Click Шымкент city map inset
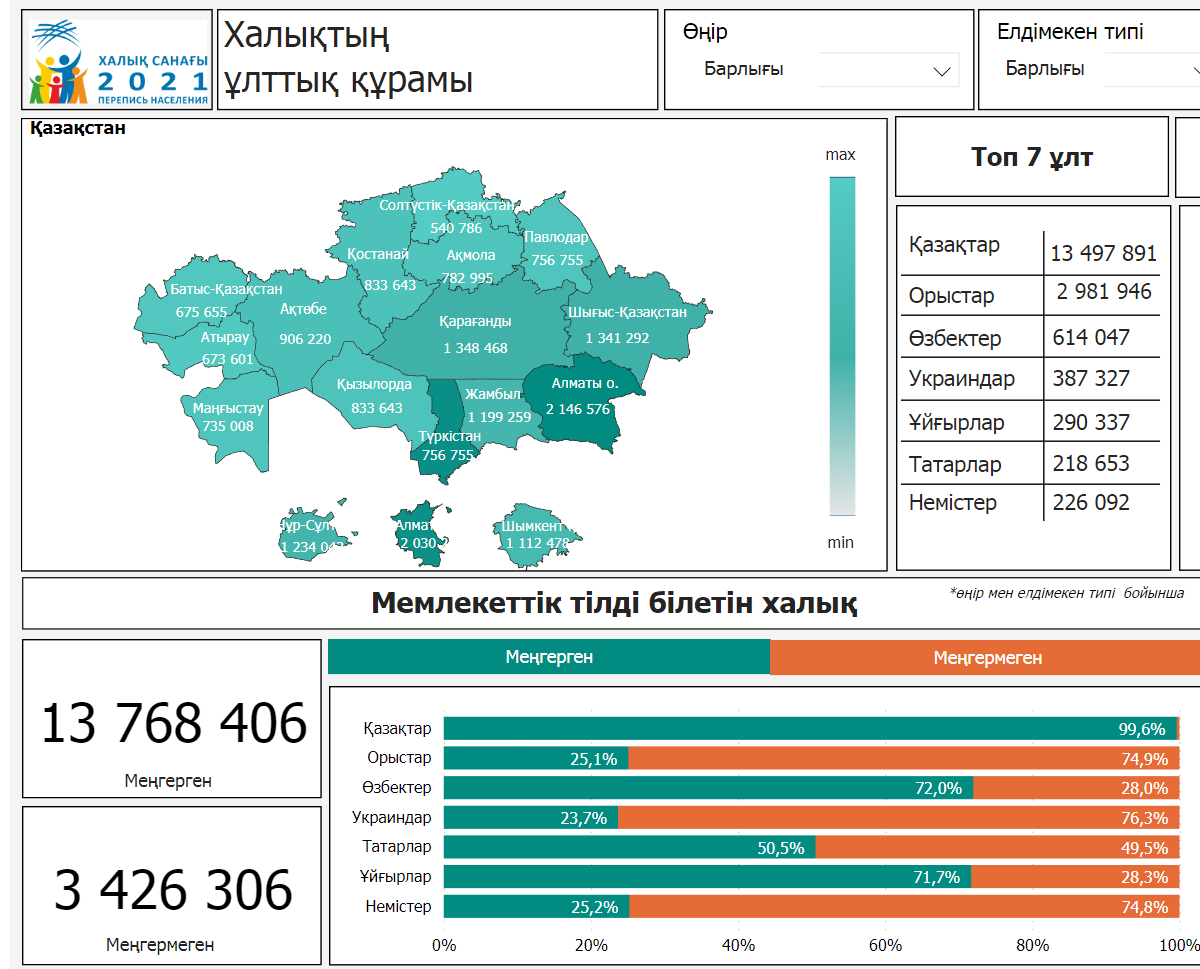The height and width of the screenshot is (969, 1200). 535,535
